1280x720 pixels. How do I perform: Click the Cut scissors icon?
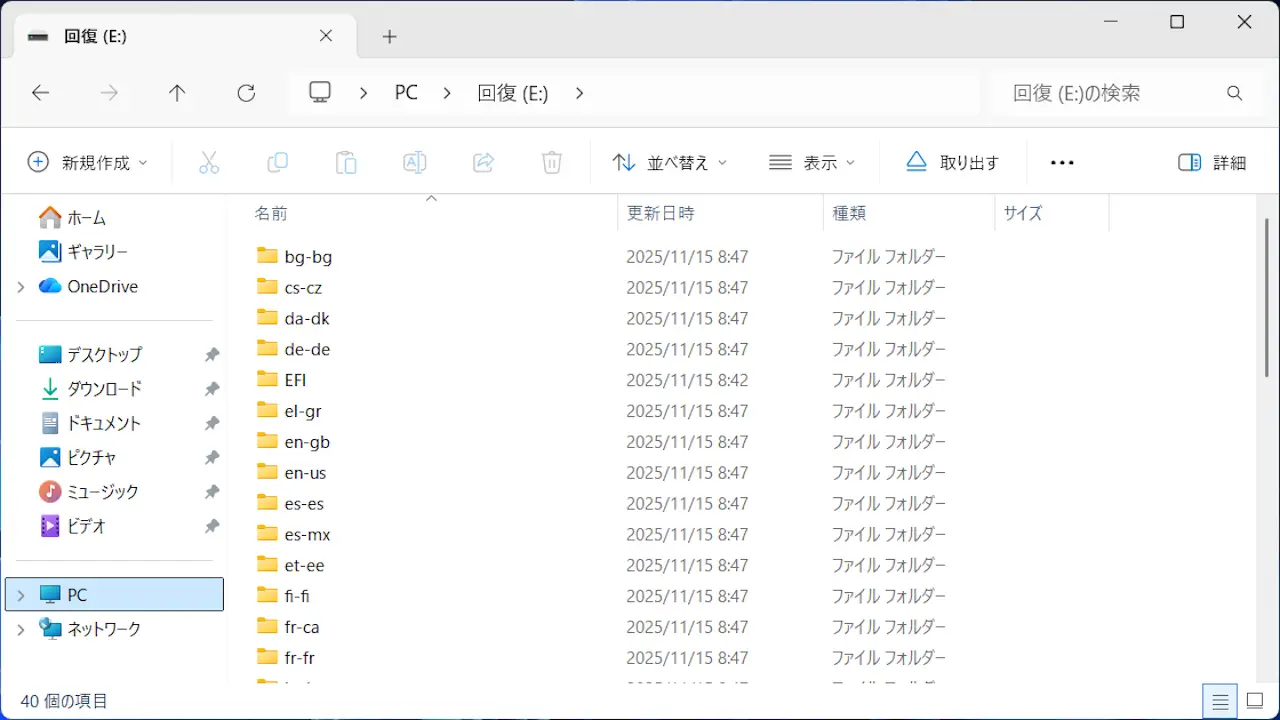coord(209,162)
